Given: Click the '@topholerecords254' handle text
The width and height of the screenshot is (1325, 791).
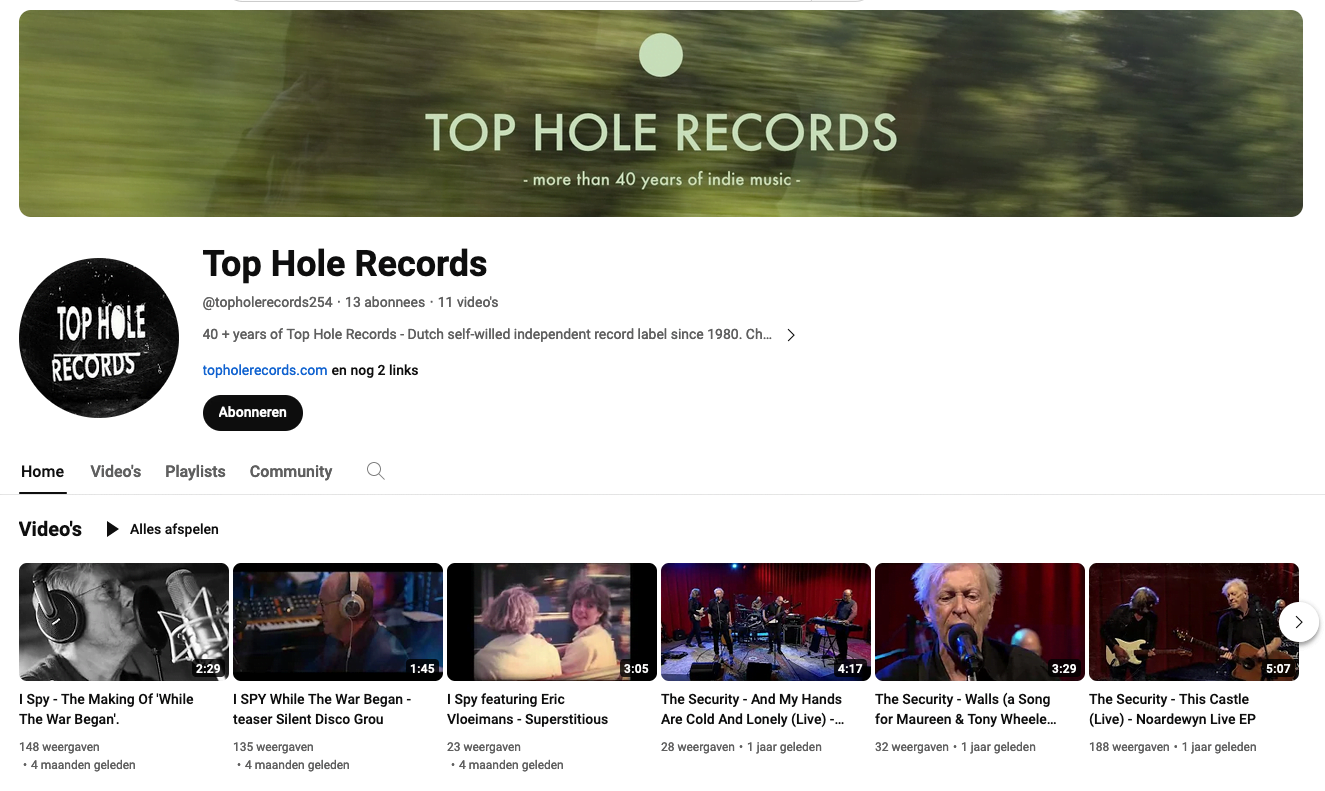Looking at the screenshot, I should pyautogui.click(x=267, y=302).
